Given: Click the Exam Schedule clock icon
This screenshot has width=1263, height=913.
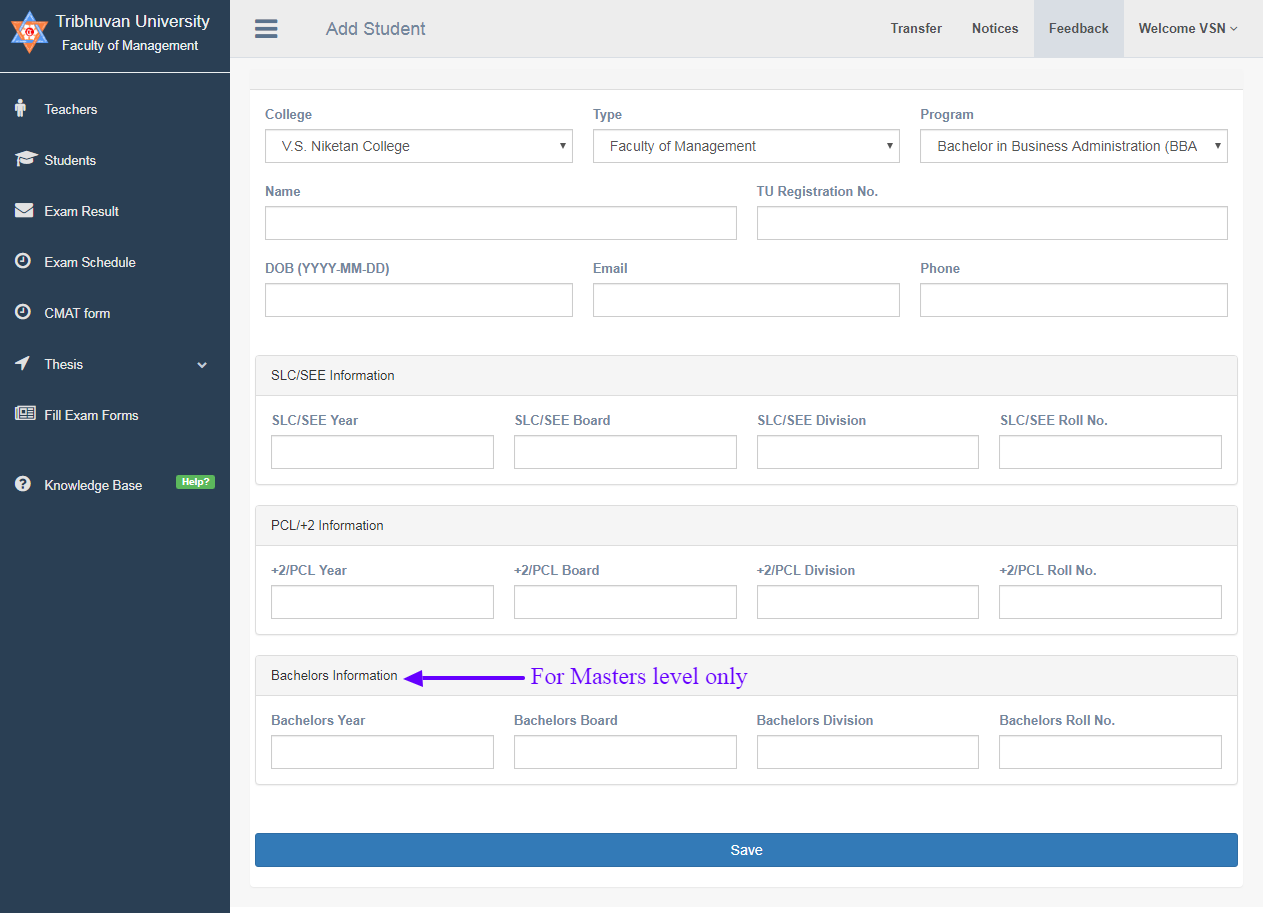Looking at the screenshot, I should (23, 262).
